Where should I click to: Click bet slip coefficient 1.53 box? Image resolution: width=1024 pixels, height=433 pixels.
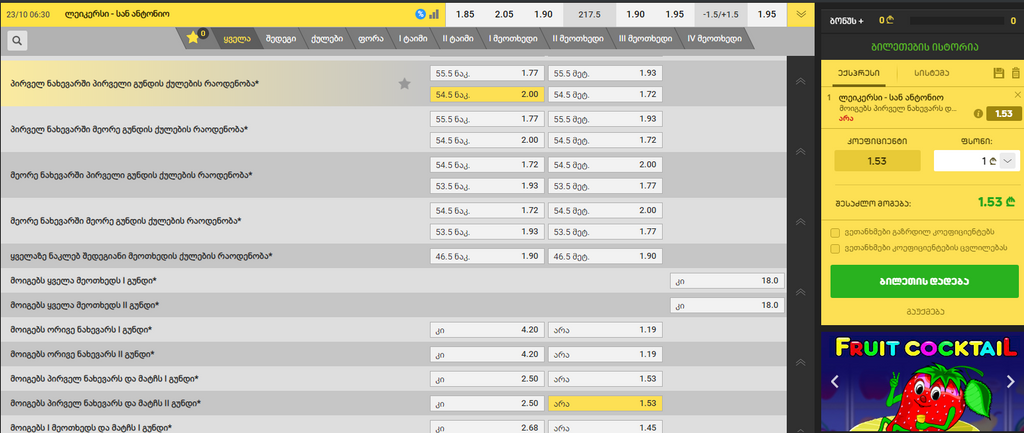click(877, 161)
